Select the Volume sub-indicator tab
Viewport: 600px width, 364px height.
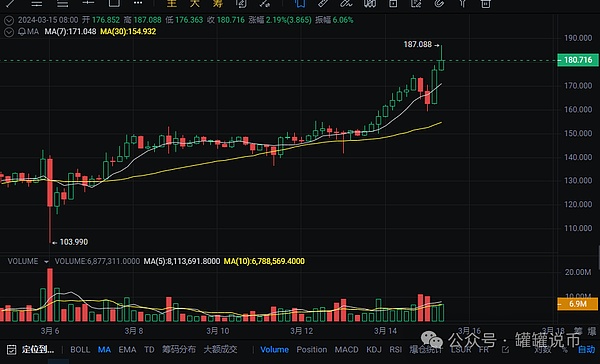point(274,349)
